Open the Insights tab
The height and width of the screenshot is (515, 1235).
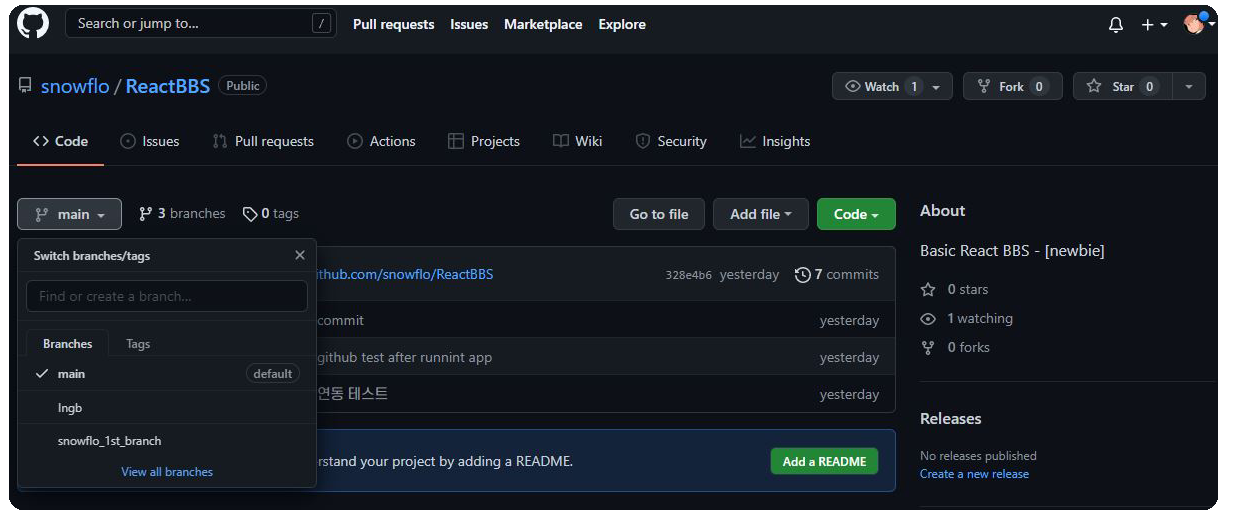coord(775,141)
